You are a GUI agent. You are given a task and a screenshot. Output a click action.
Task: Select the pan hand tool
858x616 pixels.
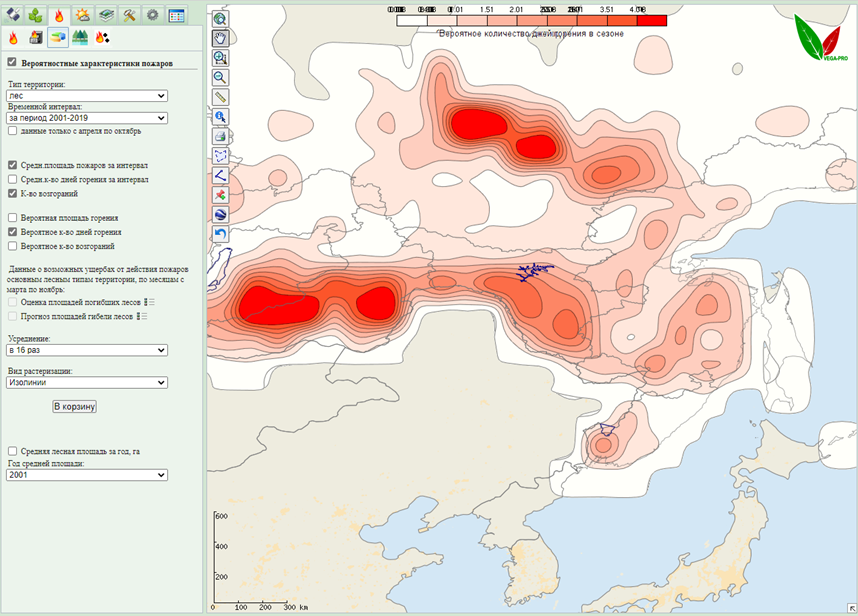point(220,38)
